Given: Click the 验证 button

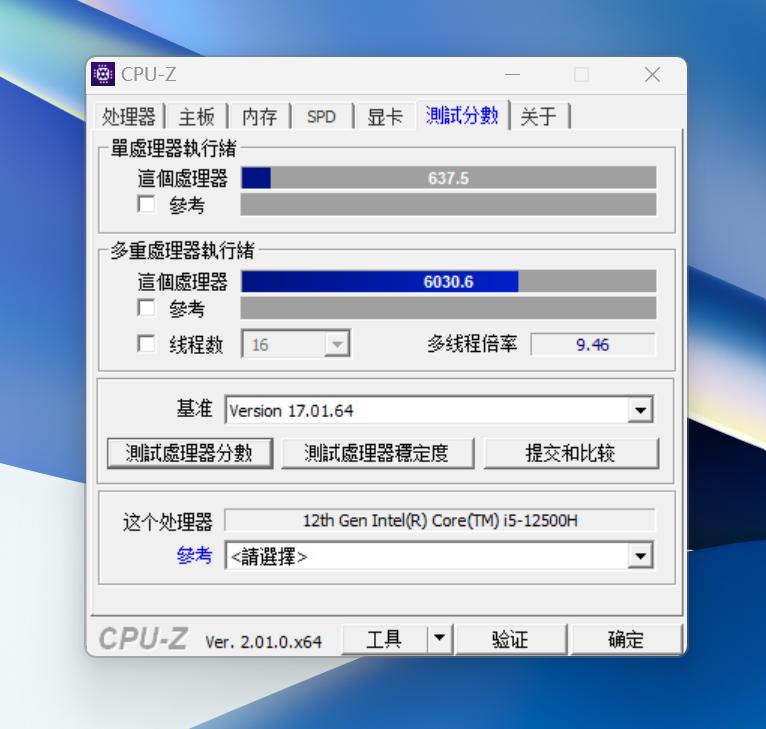Looking at the screenshot, I should tap(510, 639).
